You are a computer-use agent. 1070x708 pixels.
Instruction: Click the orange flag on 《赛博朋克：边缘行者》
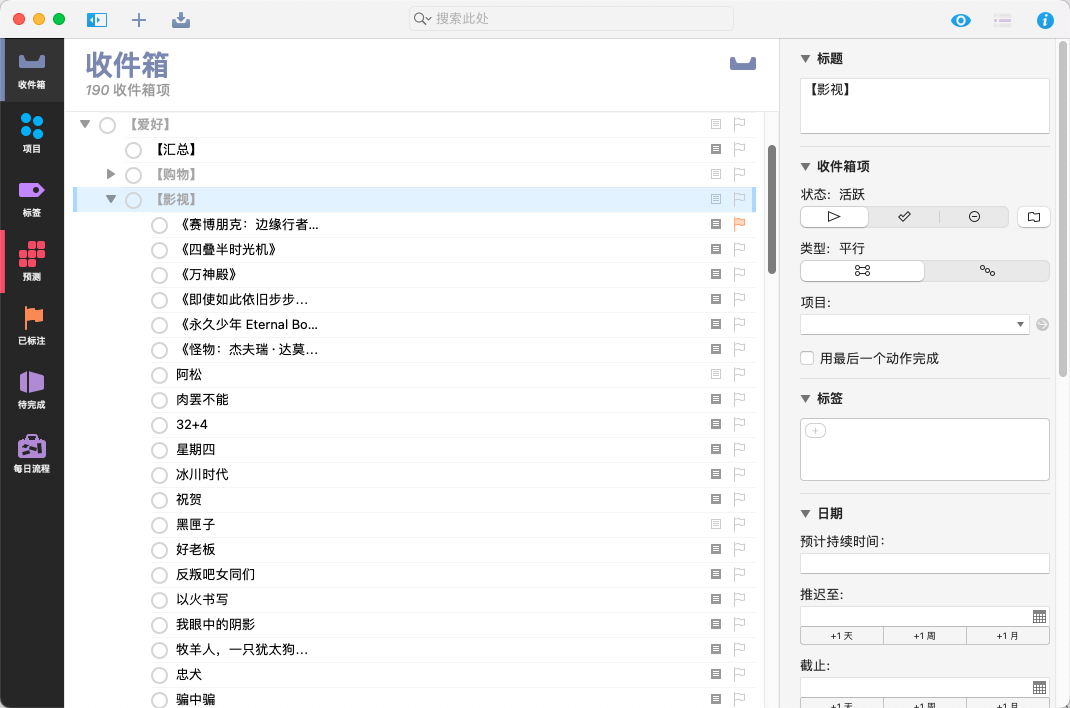click(740, 225)
